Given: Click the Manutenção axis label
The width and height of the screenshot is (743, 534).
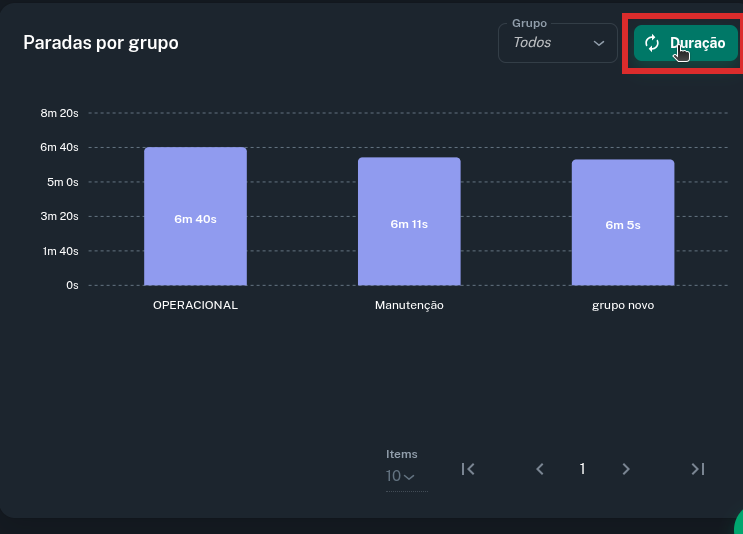Looking at the screenshot, I should (x=409, y=305).
